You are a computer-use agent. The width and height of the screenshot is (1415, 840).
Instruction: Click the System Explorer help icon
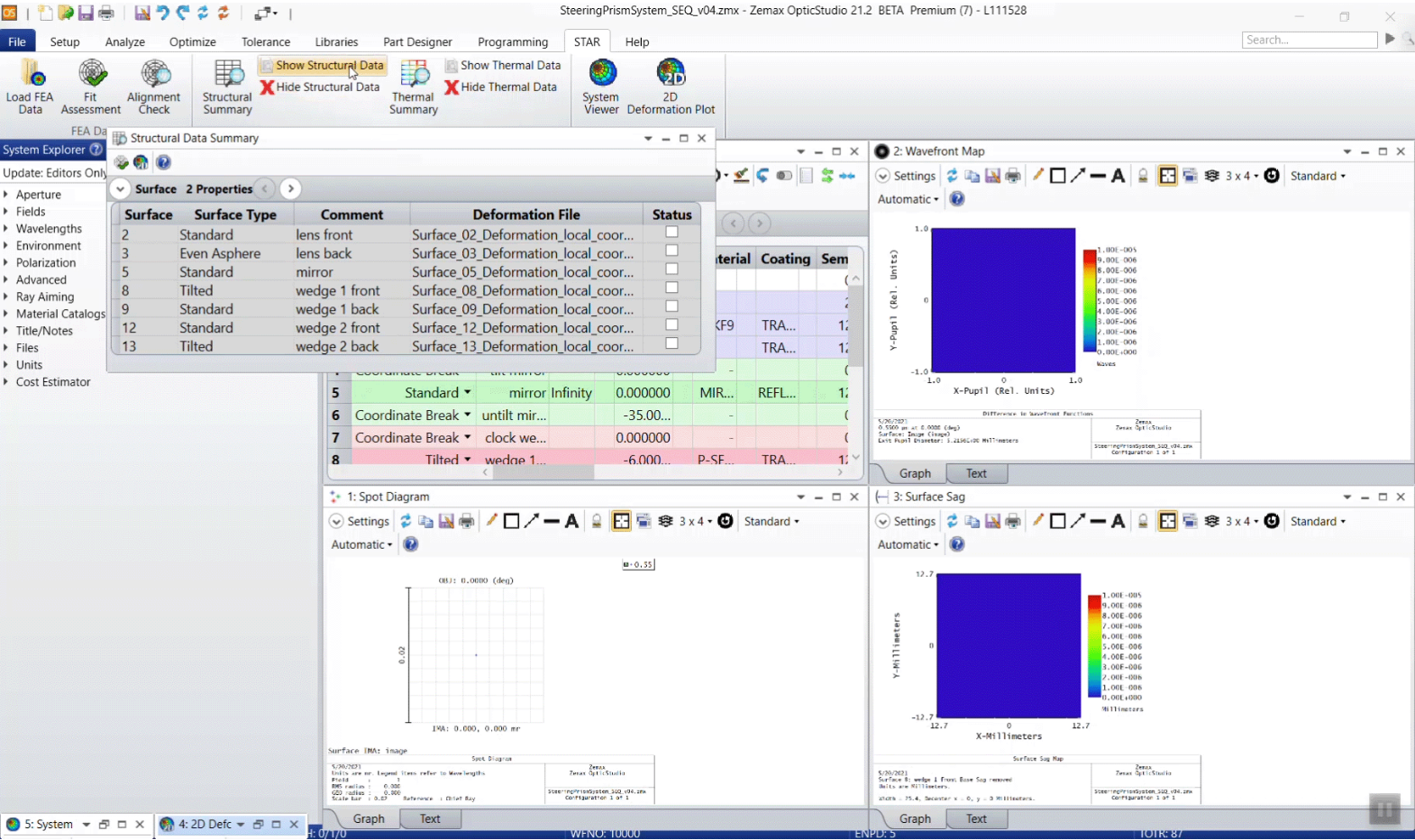pos(96,150)
